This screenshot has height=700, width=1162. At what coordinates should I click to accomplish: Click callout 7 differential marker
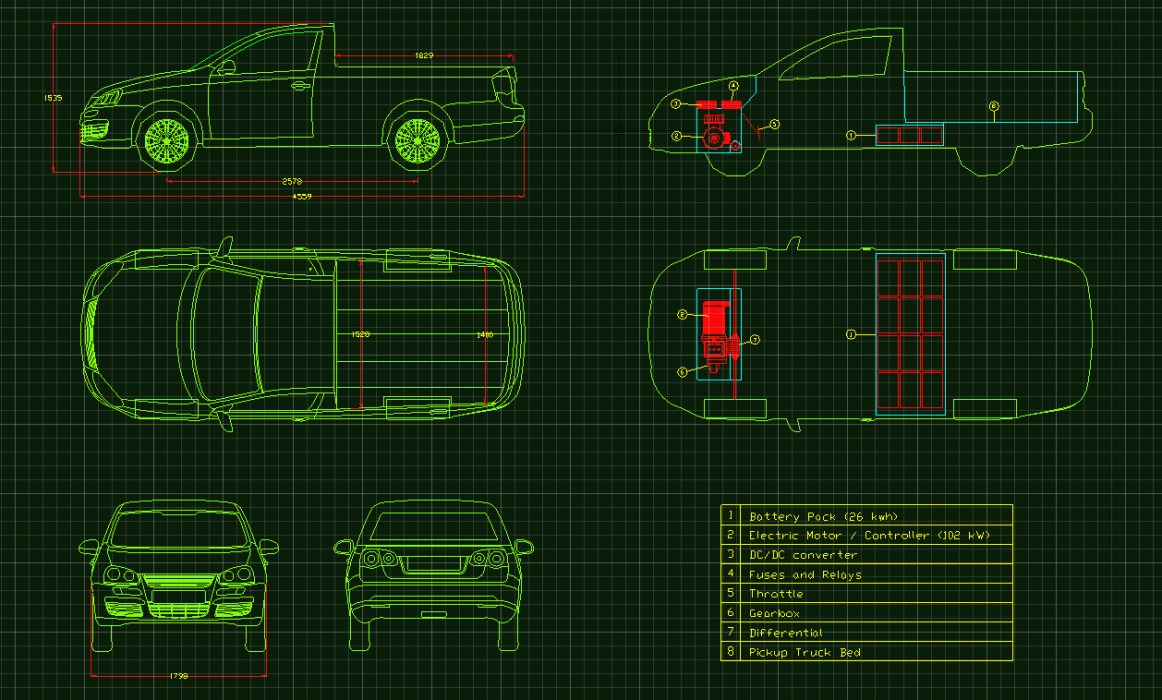(755, 340)
